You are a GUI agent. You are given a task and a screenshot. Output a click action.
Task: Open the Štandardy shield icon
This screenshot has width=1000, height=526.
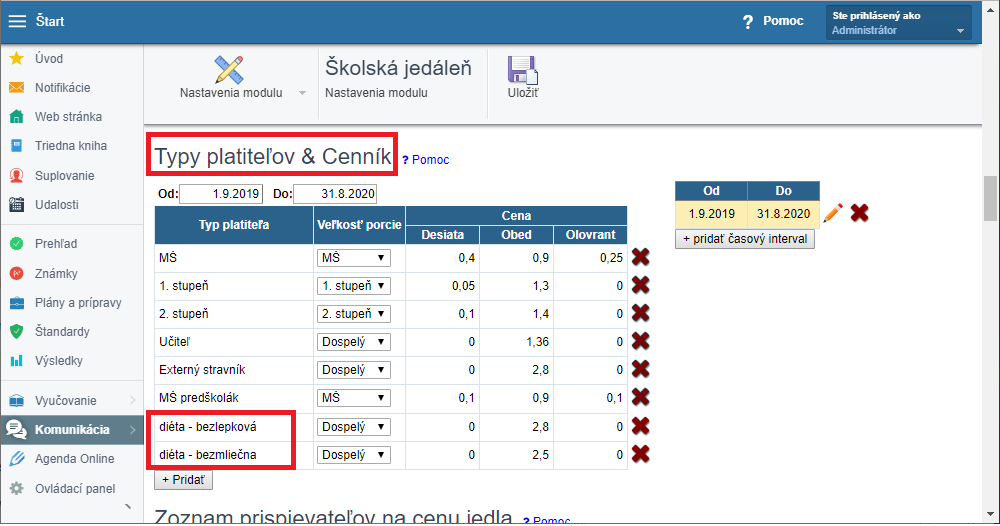17,332
